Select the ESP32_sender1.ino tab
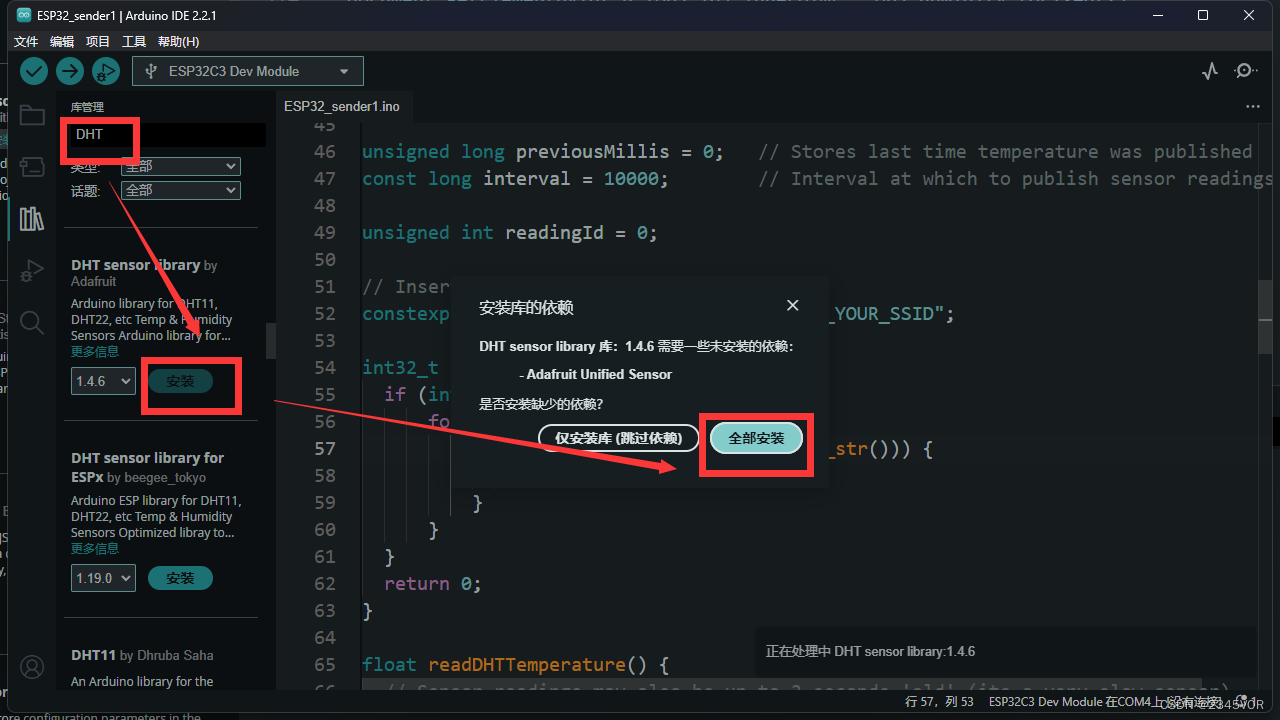1280x720 pixels. [x=342, y=106]
